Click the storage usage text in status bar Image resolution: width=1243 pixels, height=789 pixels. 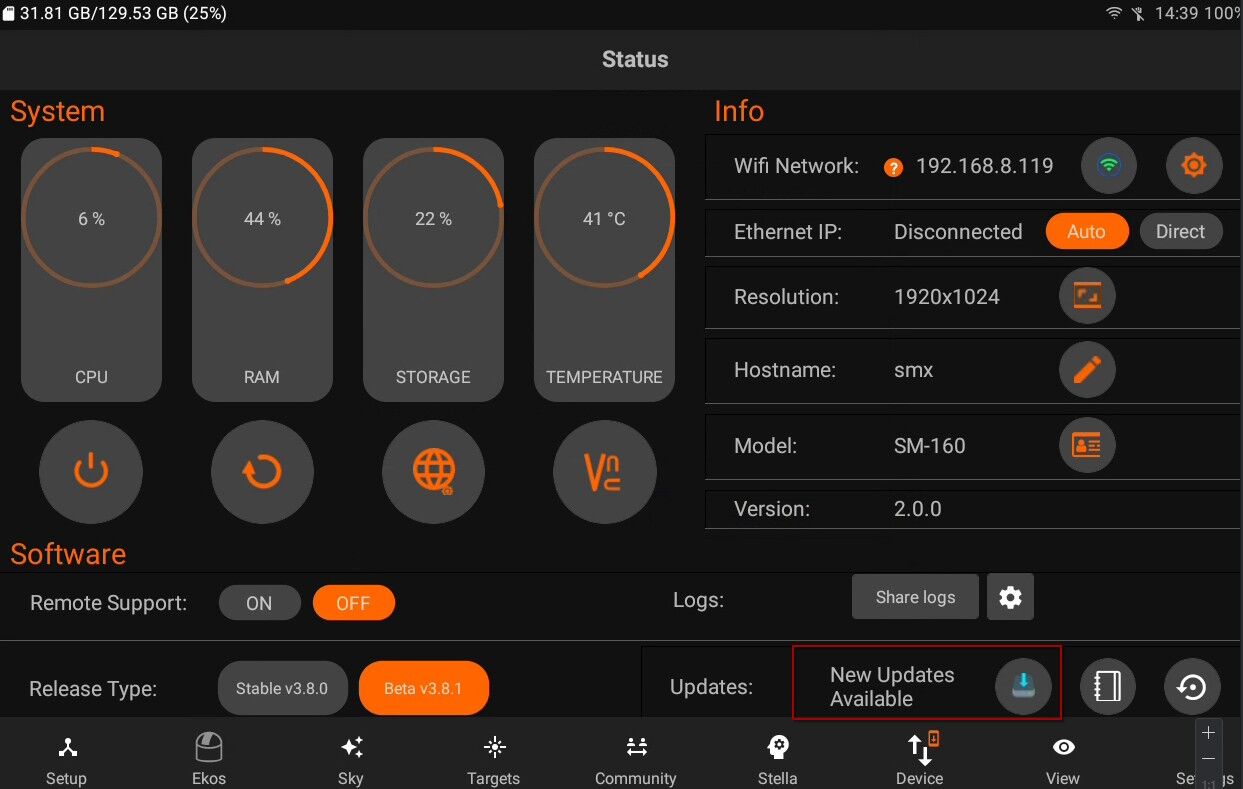(x=123, y=14)
